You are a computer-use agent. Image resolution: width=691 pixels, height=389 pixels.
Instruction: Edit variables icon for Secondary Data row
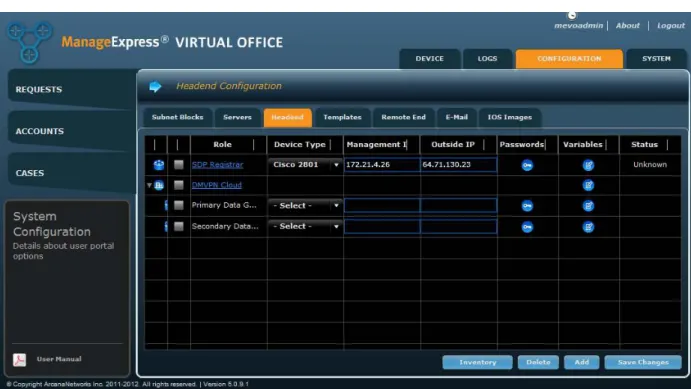588,227
